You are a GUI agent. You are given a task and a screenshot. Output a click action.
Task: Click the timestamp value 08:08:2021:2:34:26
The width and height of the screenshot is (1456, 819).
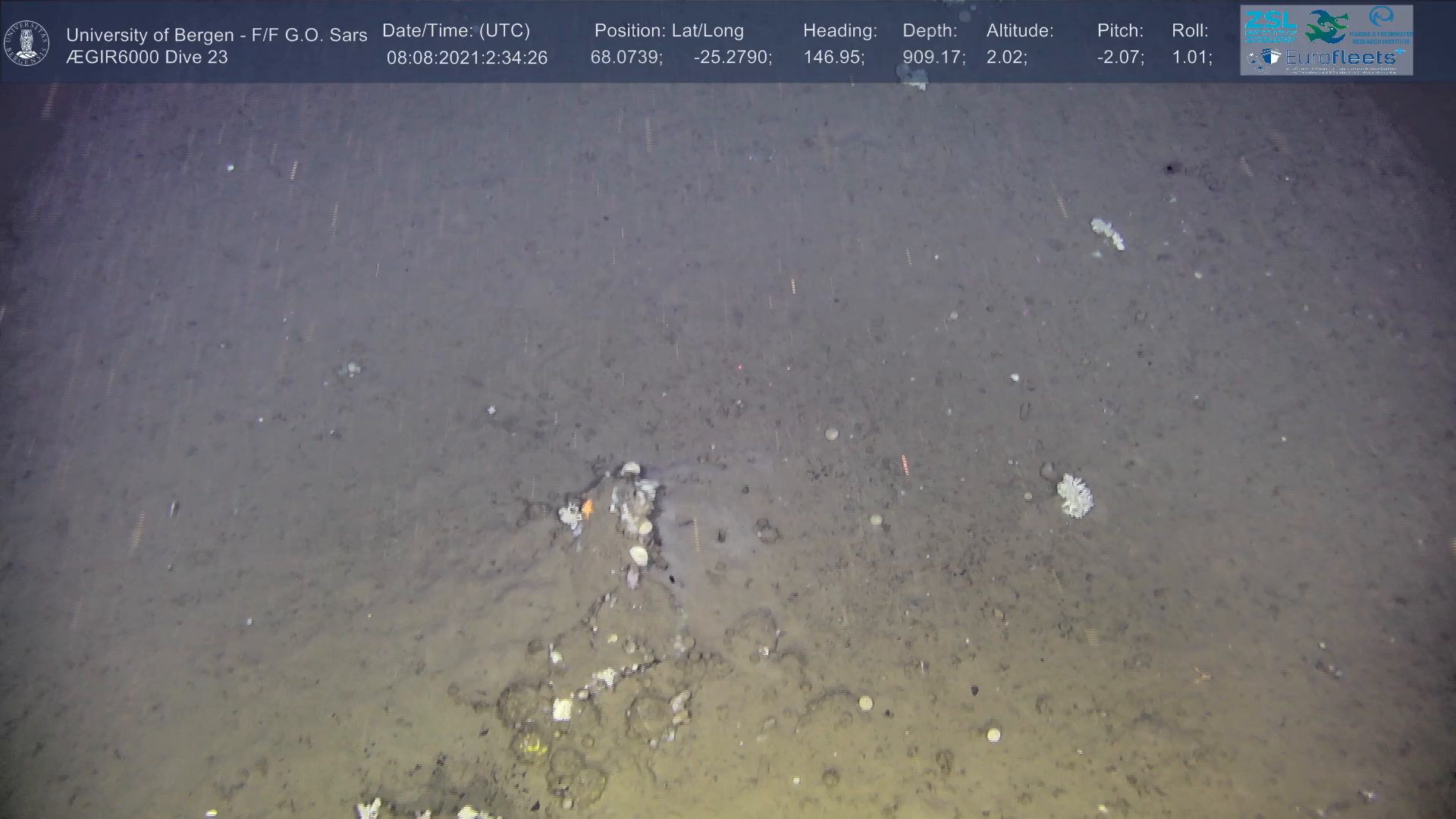click(466, 58)
